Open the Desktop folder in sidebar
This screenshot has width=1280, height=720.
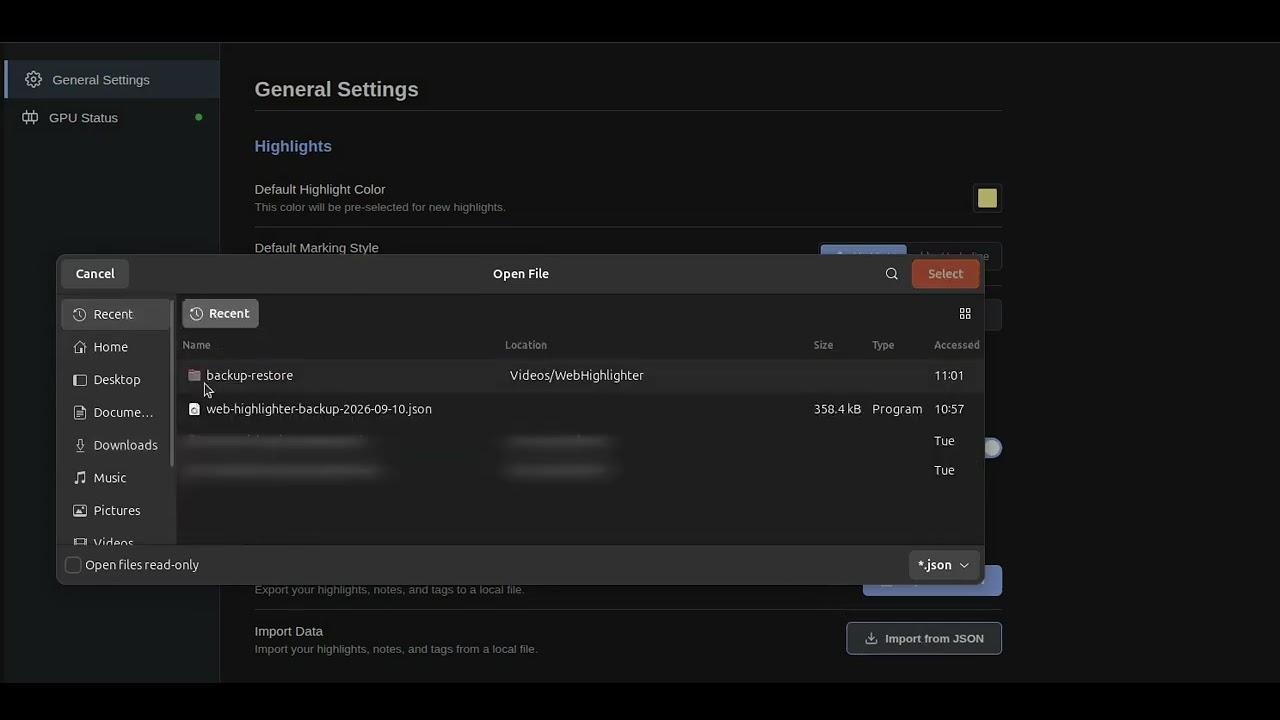click(x=115, y=380)
